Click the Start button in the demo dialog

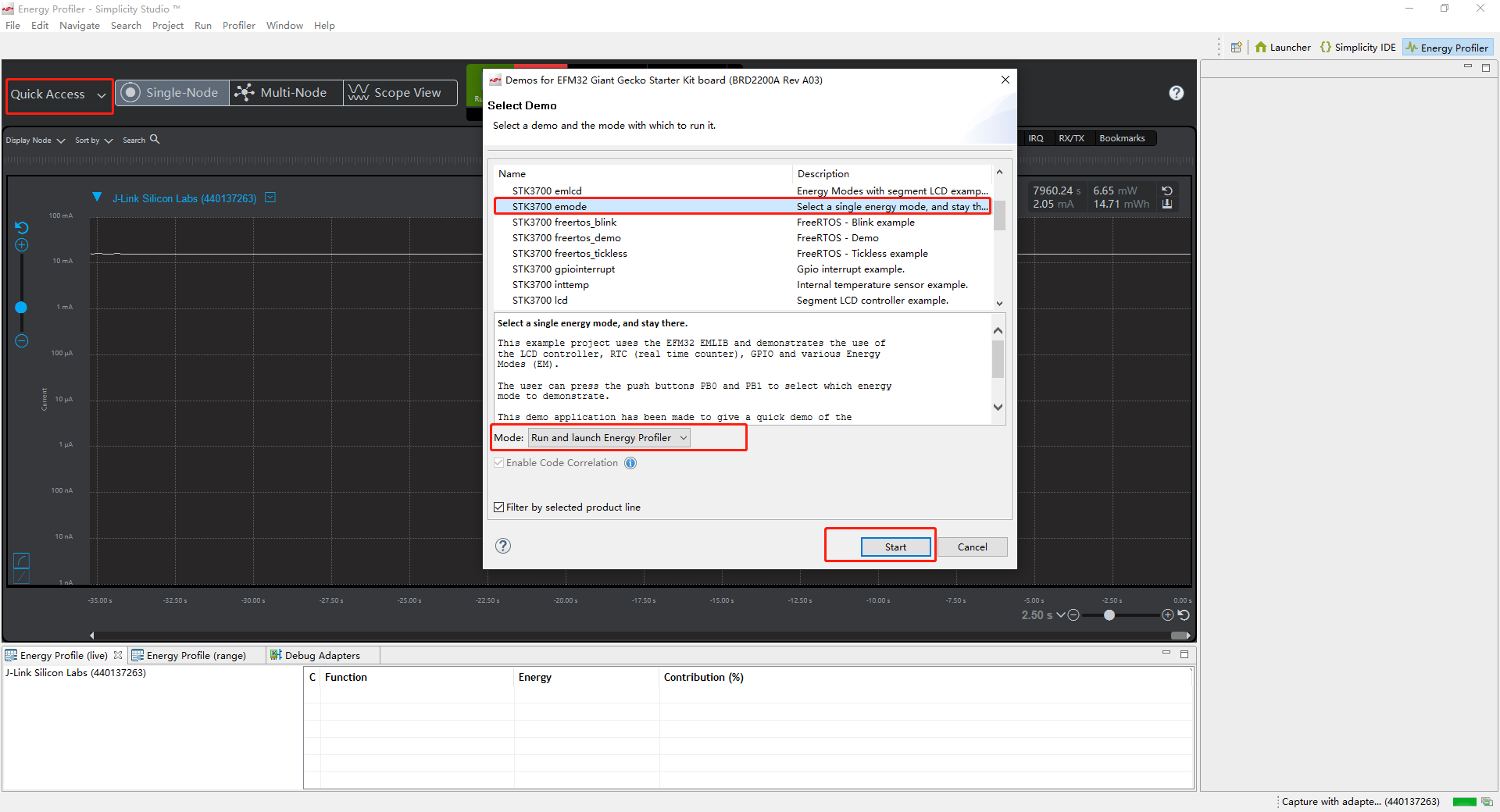tap(896, 547)
